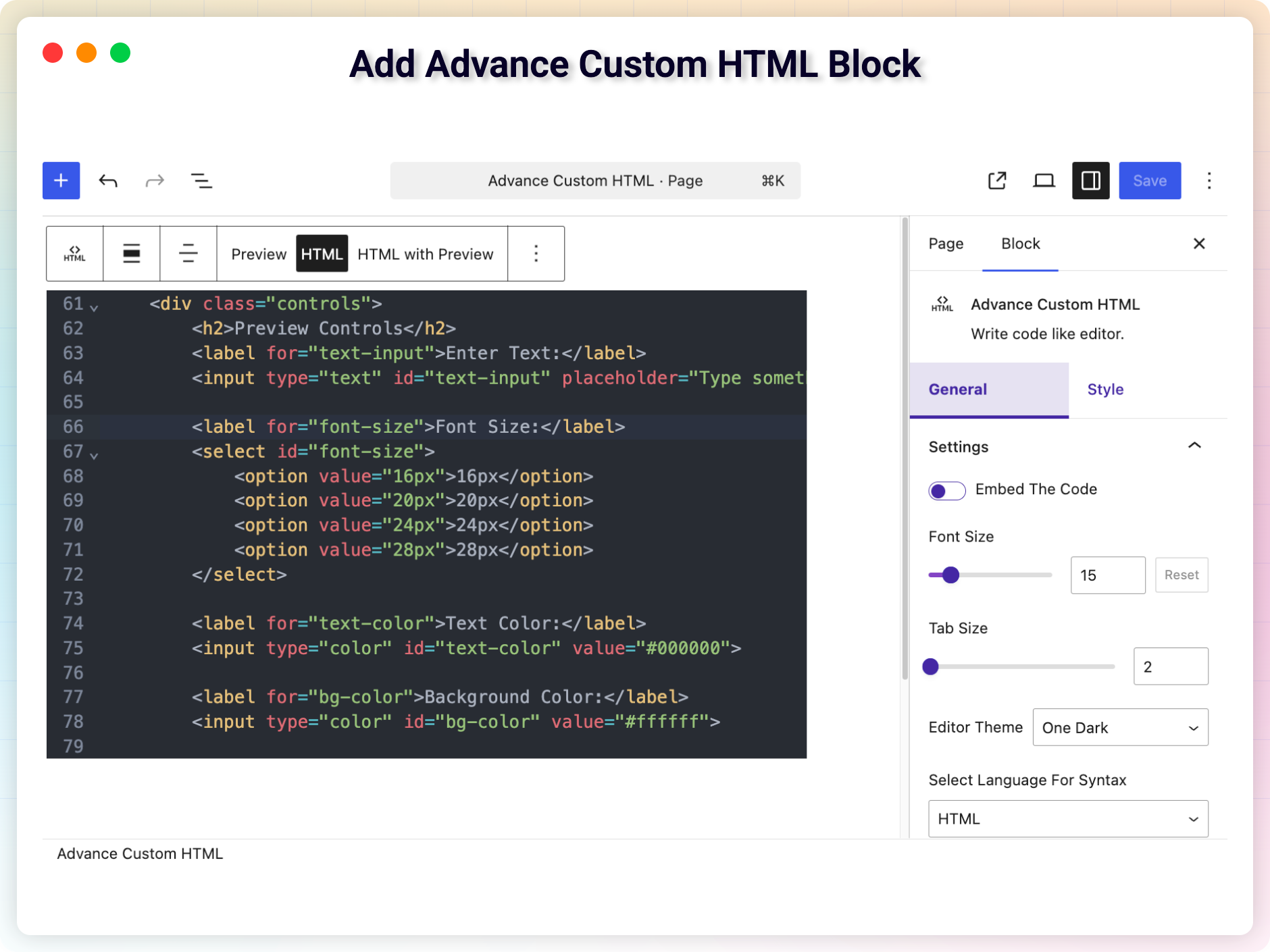Viewport: 1270px width, 952px height.
Task: Choose HTML with Preview mode
Action: [x=425, y=254]
